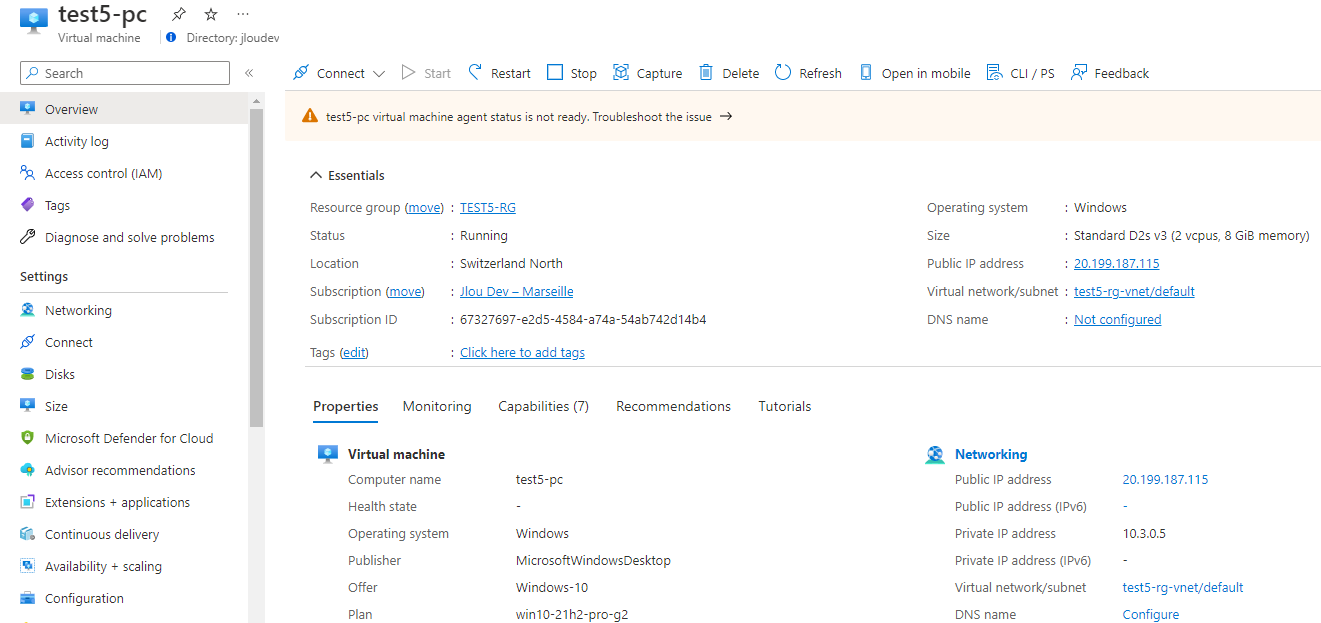Switch to the Properties tab

tap(346, 406)
